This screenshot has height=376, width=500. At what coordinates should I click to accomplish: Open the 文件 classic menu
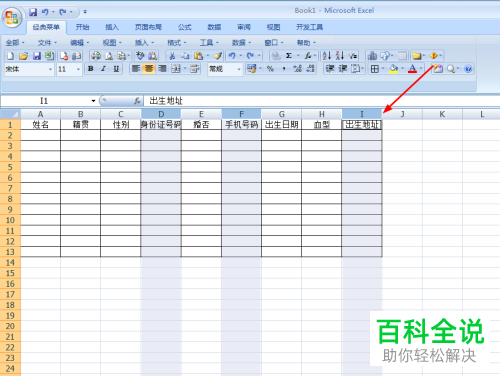47,43
